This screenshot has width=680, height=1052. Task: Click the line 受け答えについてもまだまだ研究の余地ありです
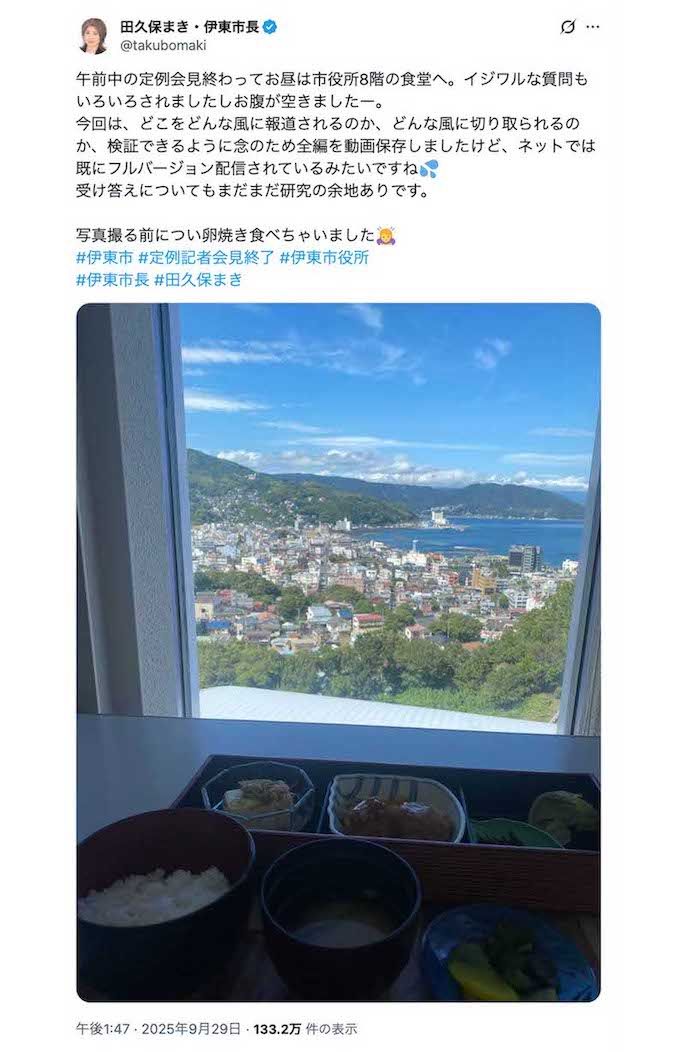[x=252, y=191]
